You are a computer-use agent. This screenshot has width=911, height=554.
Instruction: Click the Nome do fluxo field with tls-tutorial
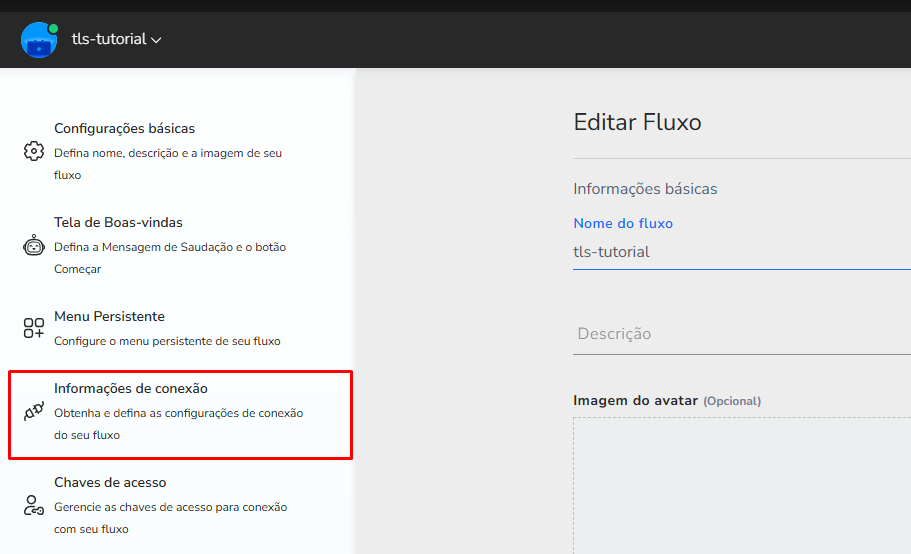click(740, 252)
